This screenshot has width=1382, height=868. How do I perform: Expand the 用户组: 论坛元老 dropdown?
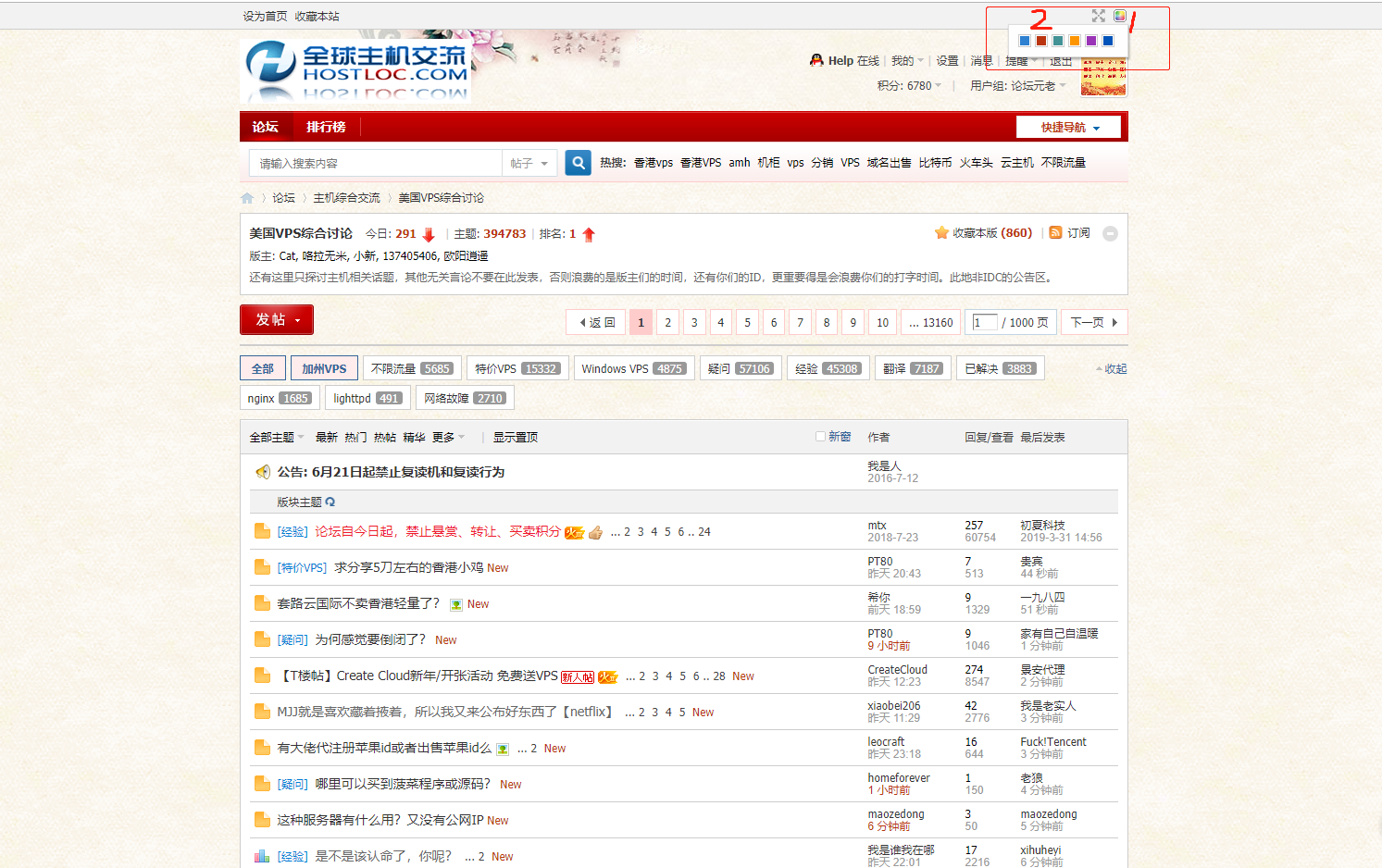[x=1018, y=86]
